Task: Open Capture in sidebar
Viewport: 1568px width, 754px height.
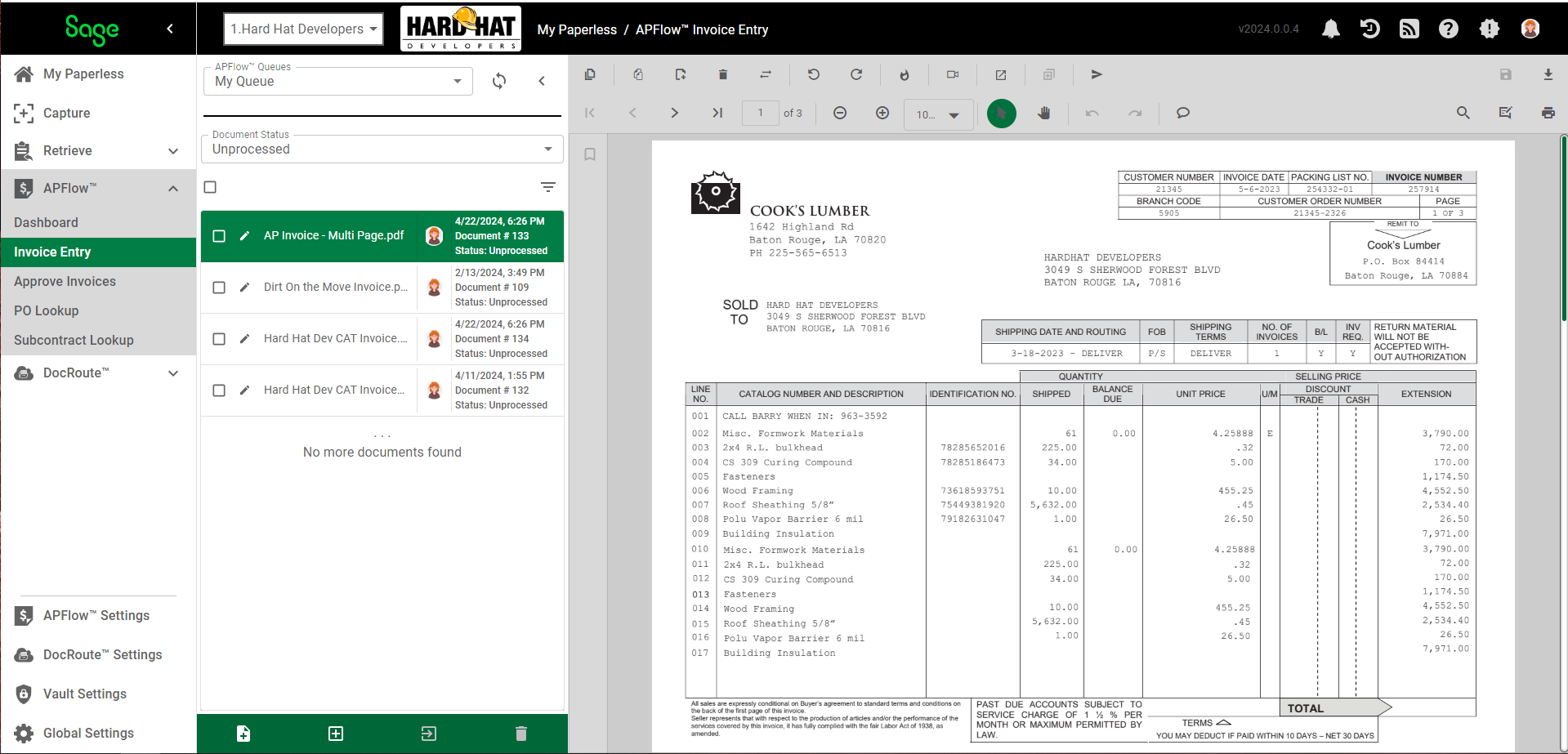Action: 98,113
